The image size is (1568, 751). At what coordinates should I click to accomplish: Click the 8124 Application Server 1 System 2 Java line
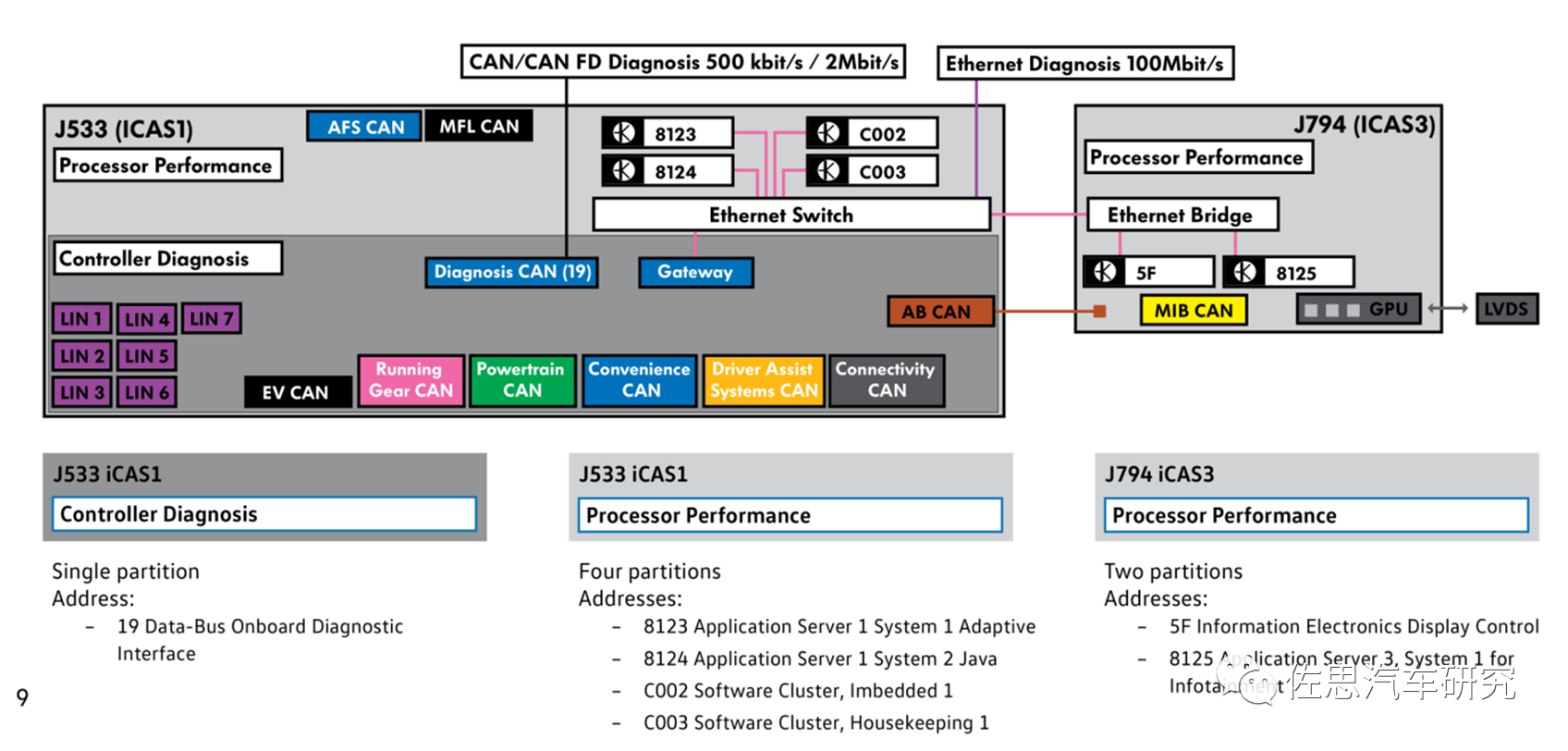pos(820,659)
